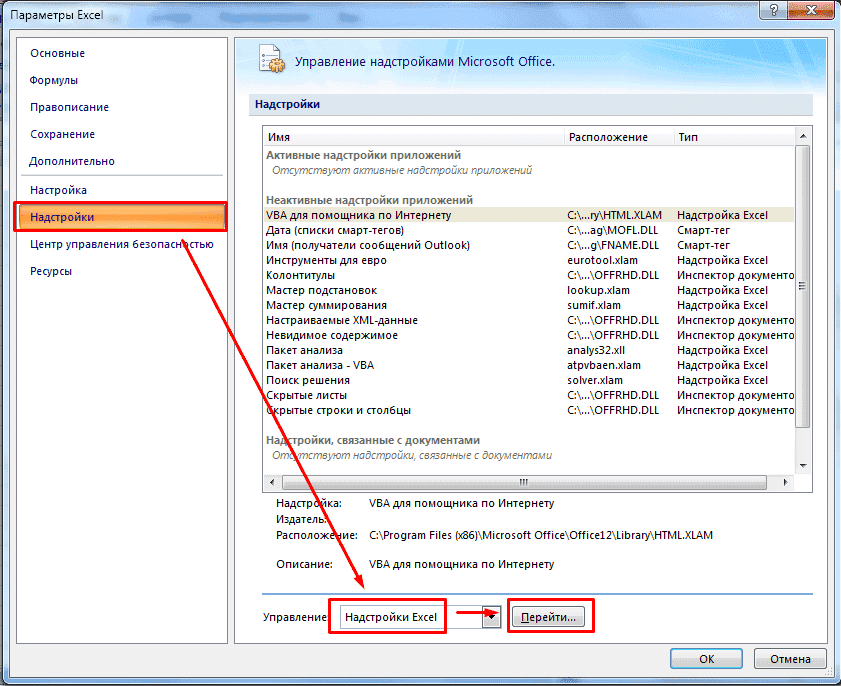The width and height of the screenshot is (841, 686).
Task: Go to the Сохранение section
Action: pos(62,134)
